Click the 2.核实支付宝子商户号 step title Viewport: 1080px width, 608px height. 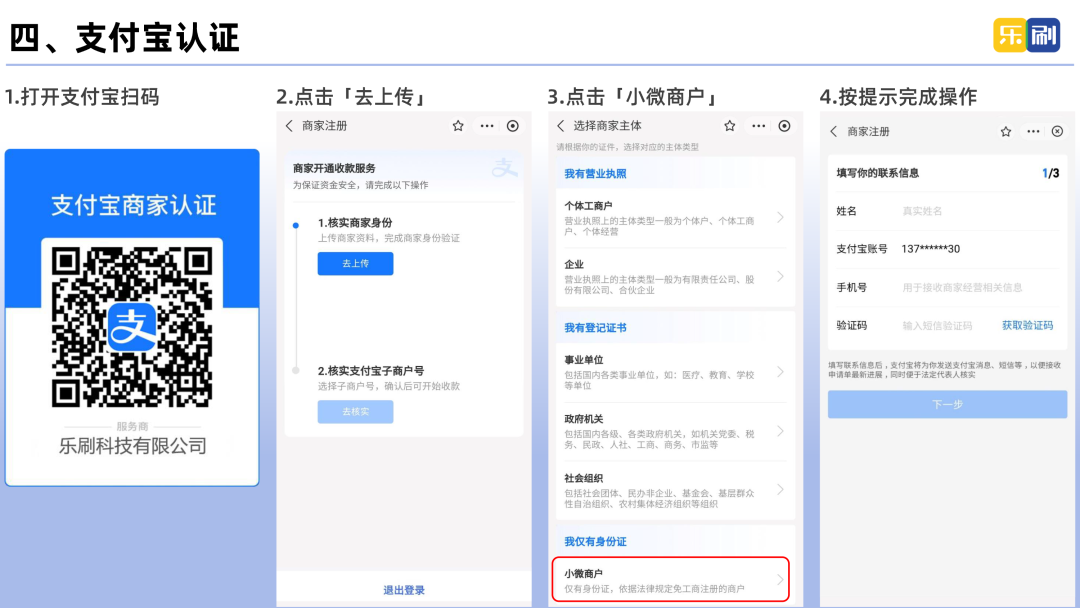click(x=371, y=370)
